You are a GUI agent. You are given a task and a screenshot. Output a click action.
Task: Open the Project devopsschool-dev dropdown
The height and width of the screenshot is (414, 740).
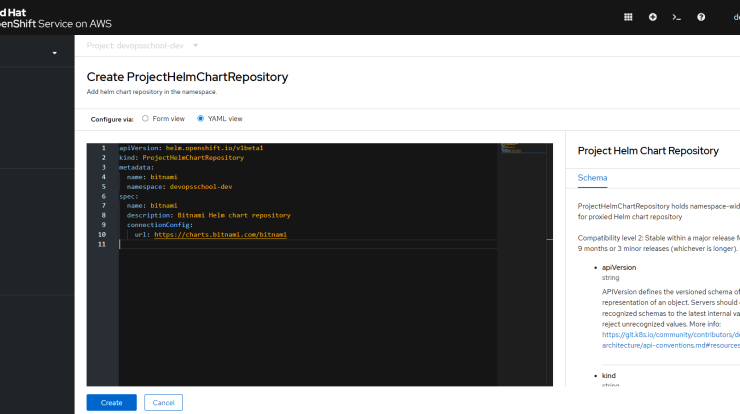[x=142, y=46]
